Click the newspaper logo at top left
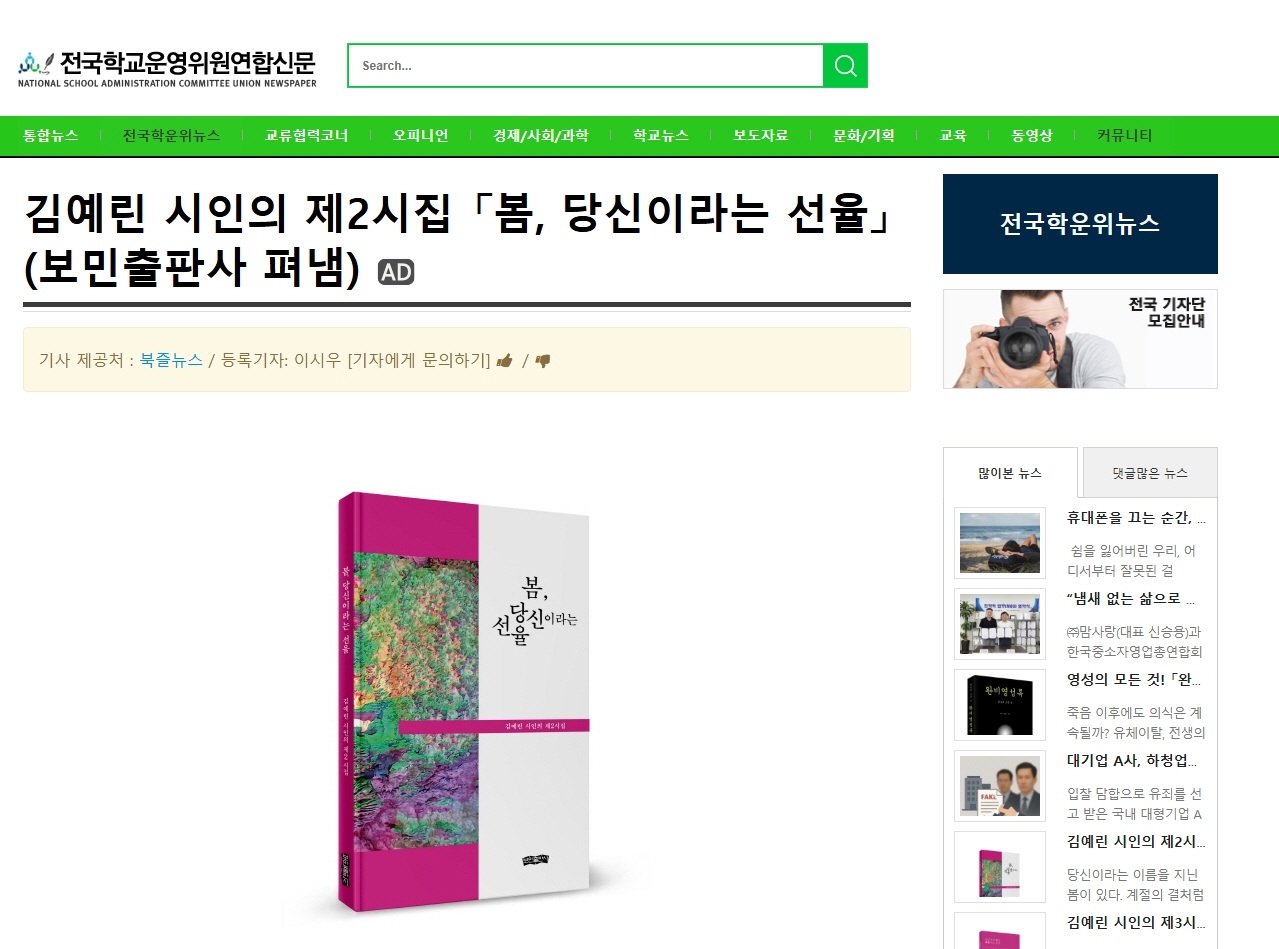 [167, 68]
